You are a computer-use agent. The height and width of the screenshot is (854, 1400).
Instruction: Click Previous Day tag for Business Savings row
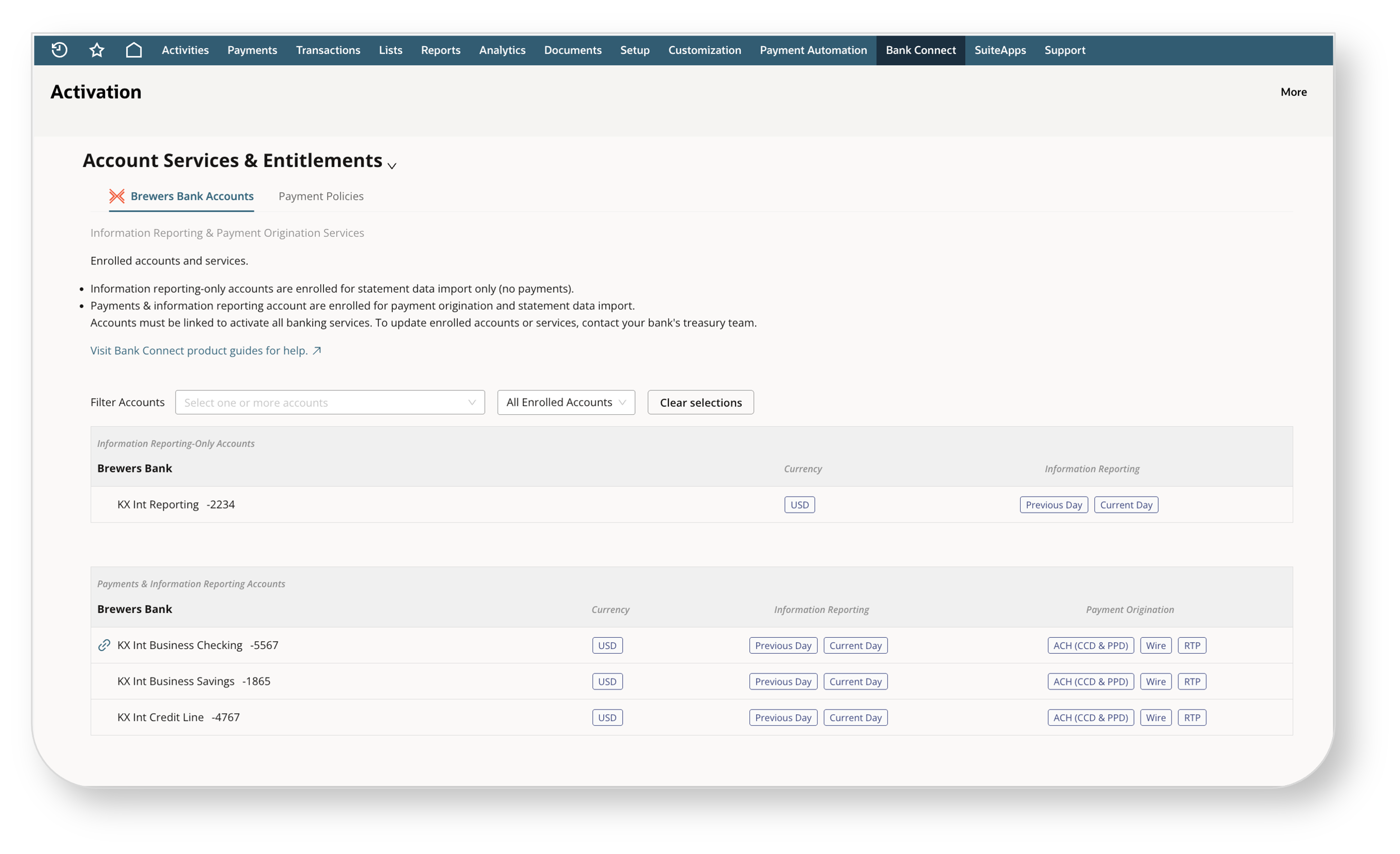pos(783,682)
